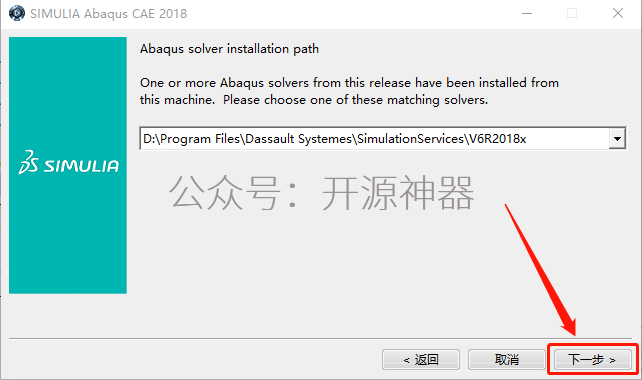Minimize the Abaqus installer window
The width and height of the screenshot is (642, 380).
(x=527, y=14)
